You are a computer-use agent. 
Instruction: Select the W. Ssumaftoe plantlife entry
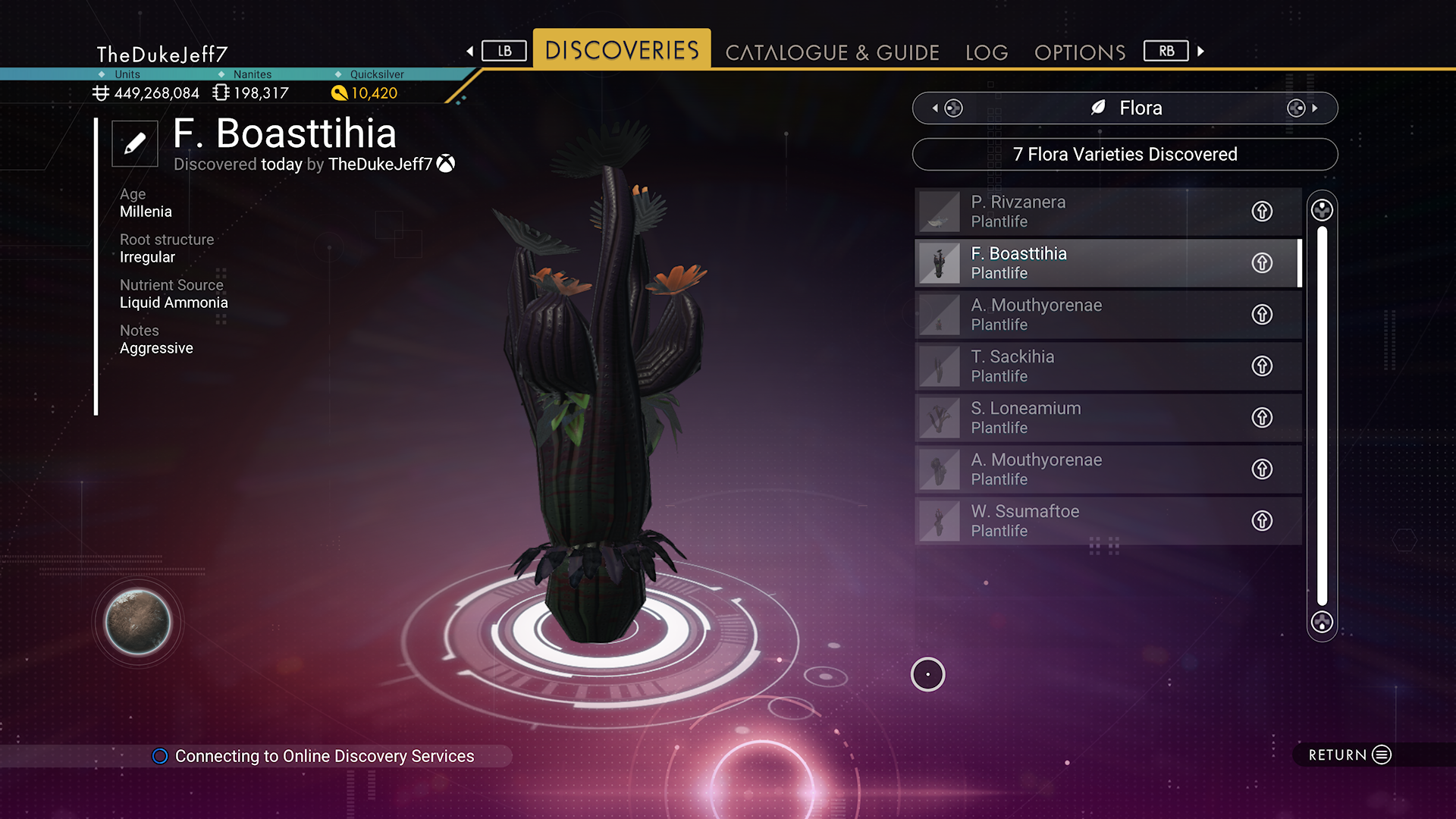coord(1108,521)
